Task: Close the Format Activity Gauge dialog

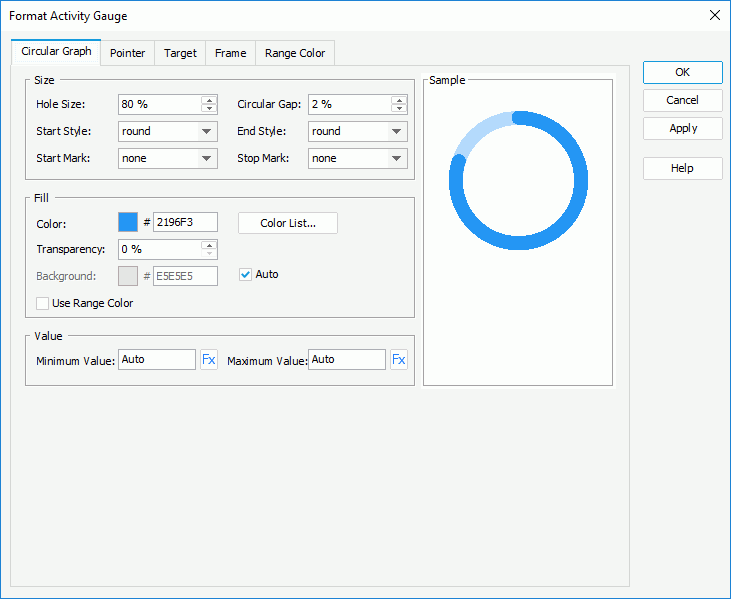Action: point(715,15)
